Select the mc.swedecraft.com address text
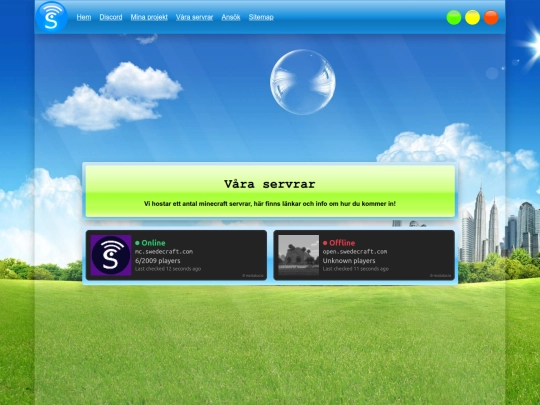The height and width of the screenshot is (405, 540). pyautogui.click(x=164, y=252)
